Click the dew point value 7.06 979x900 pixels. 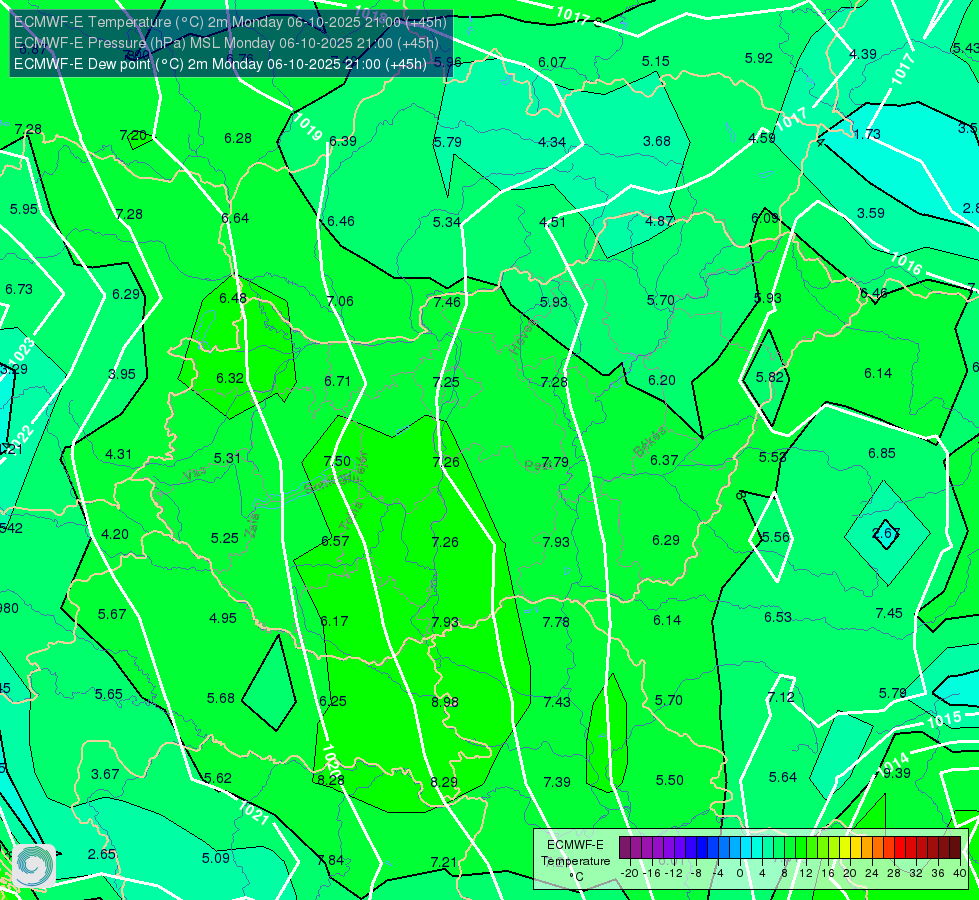pos(340,301)
